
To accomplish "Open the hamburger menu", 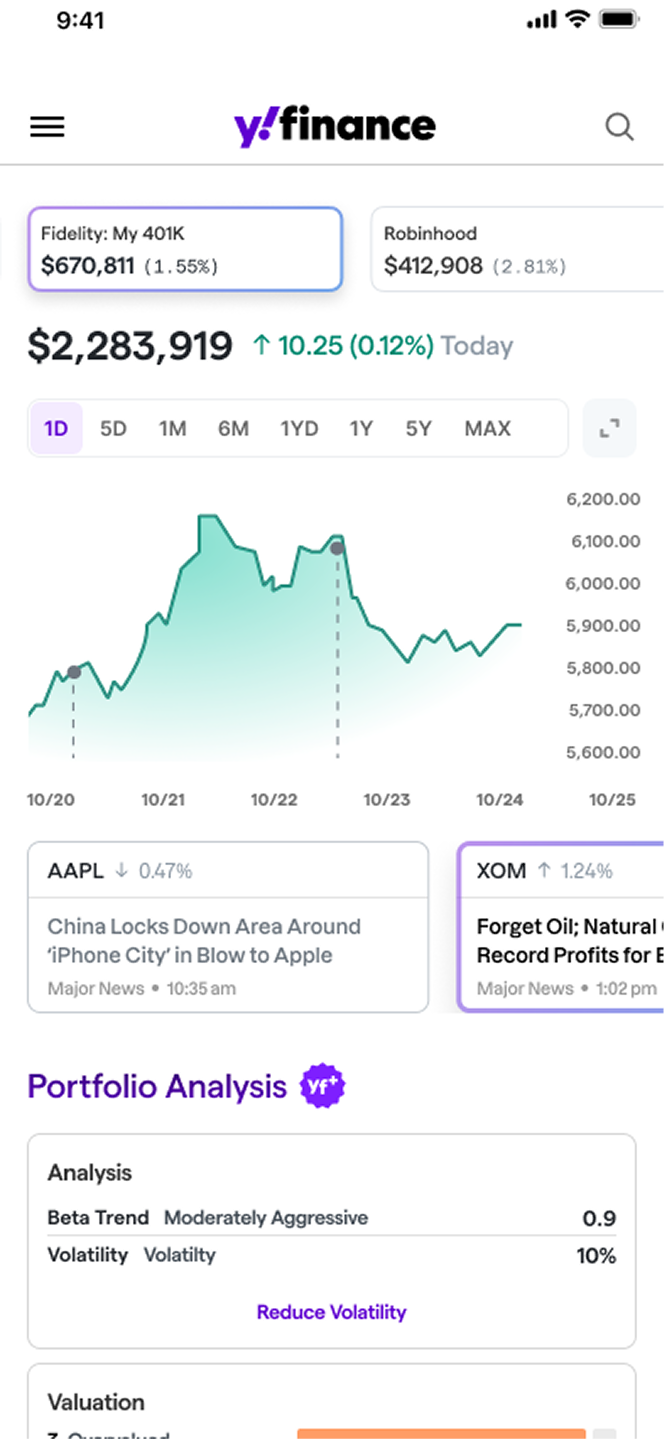I will coord(47,127).
